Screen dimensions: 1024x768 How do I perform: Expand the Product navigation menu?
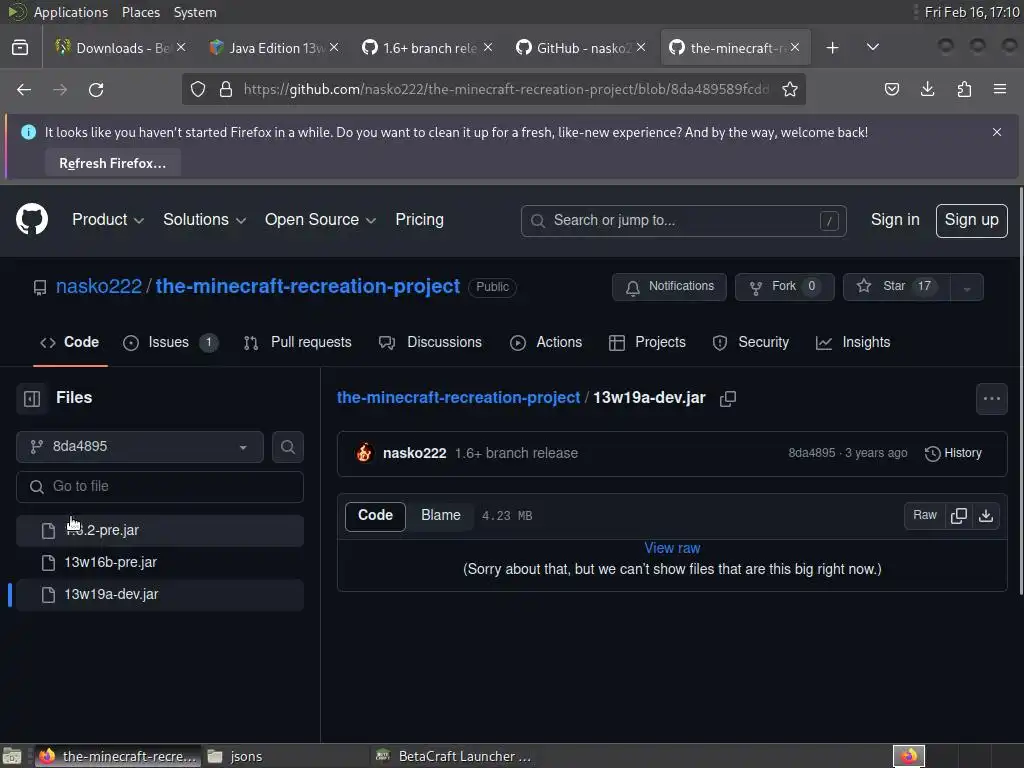(108, 220)
